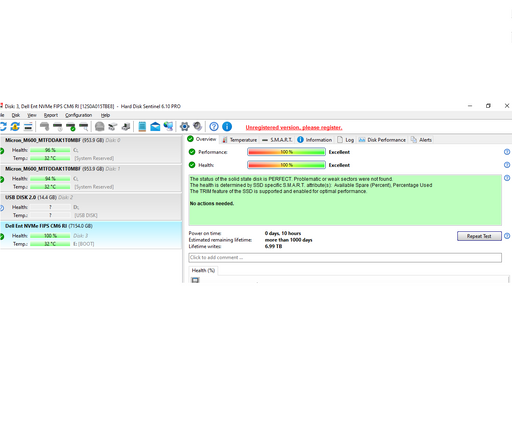
Task: Open the email report envelope icon
Action: pyautogui.click(x=155, y=127)
